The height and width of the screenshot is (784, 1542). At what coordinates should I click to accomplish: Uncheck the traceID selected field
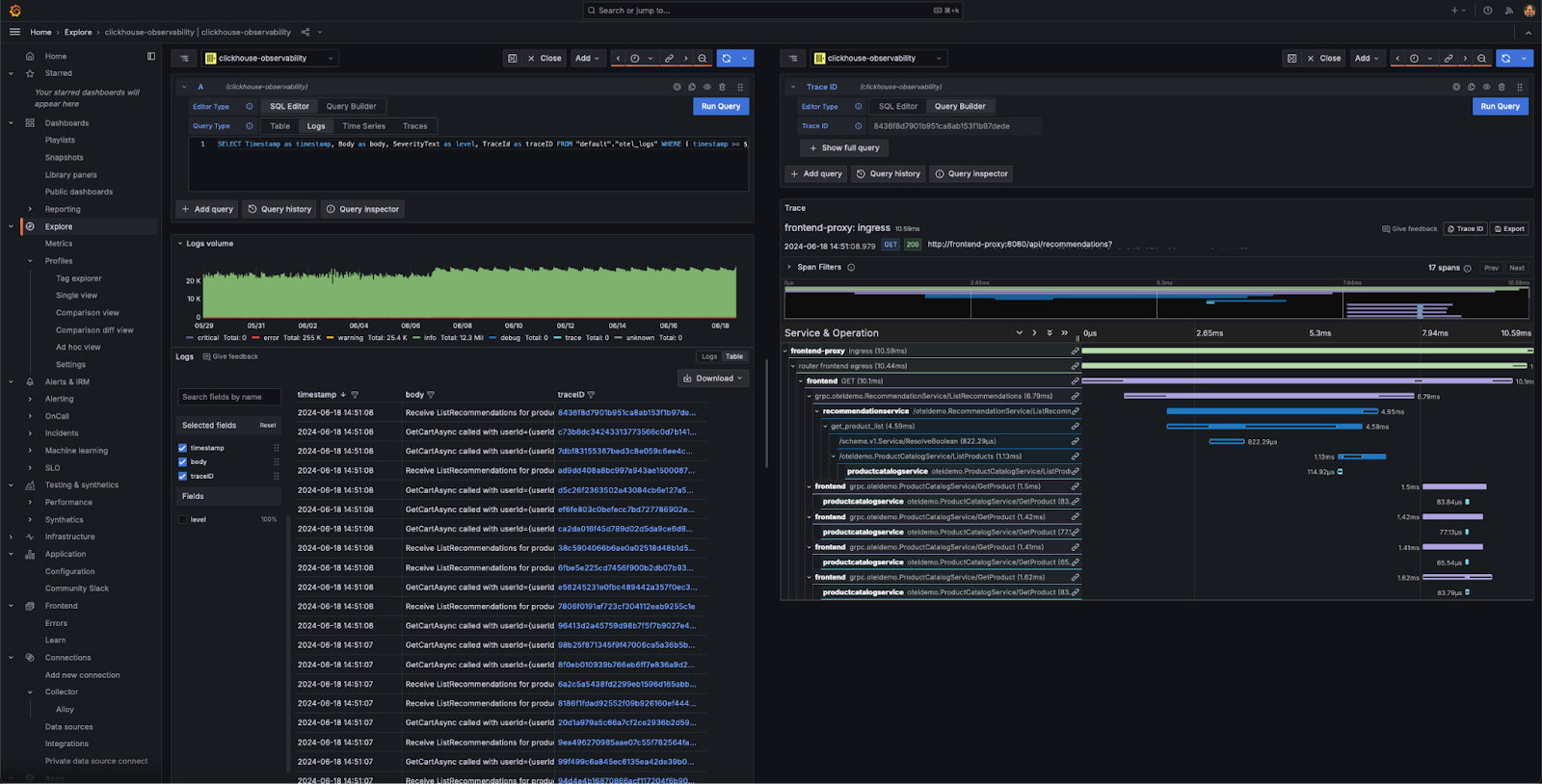[182, 476]
